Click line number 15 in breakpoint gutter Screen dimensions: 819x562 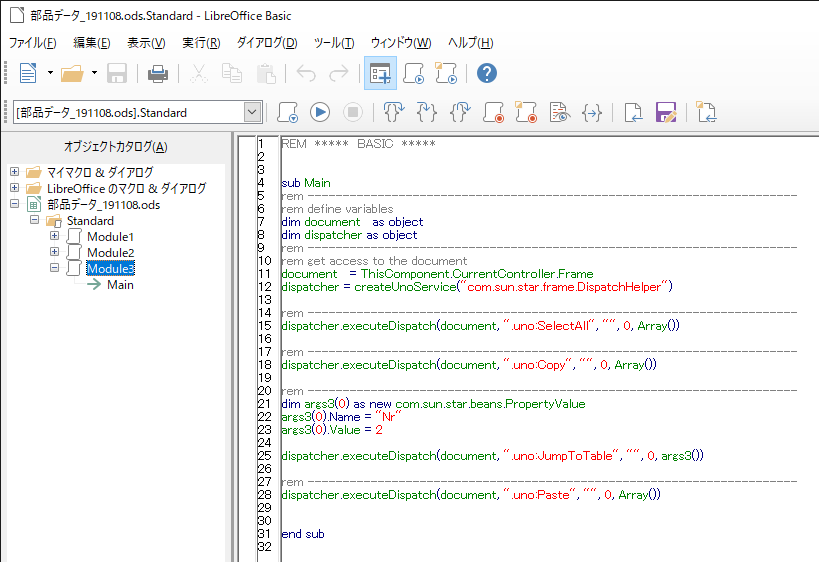(x=265, y=325)
